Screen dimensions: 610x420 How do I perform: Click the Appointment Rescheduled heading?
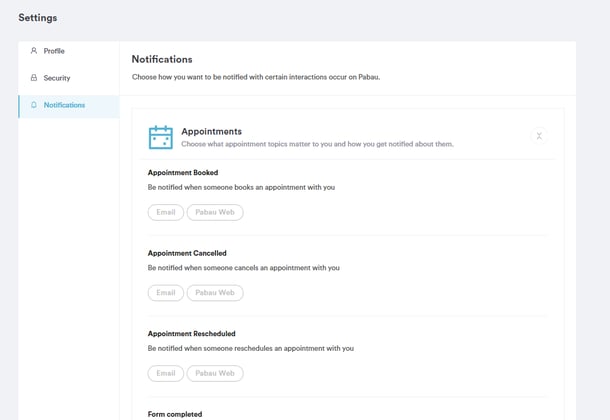(x=191, y=334)
